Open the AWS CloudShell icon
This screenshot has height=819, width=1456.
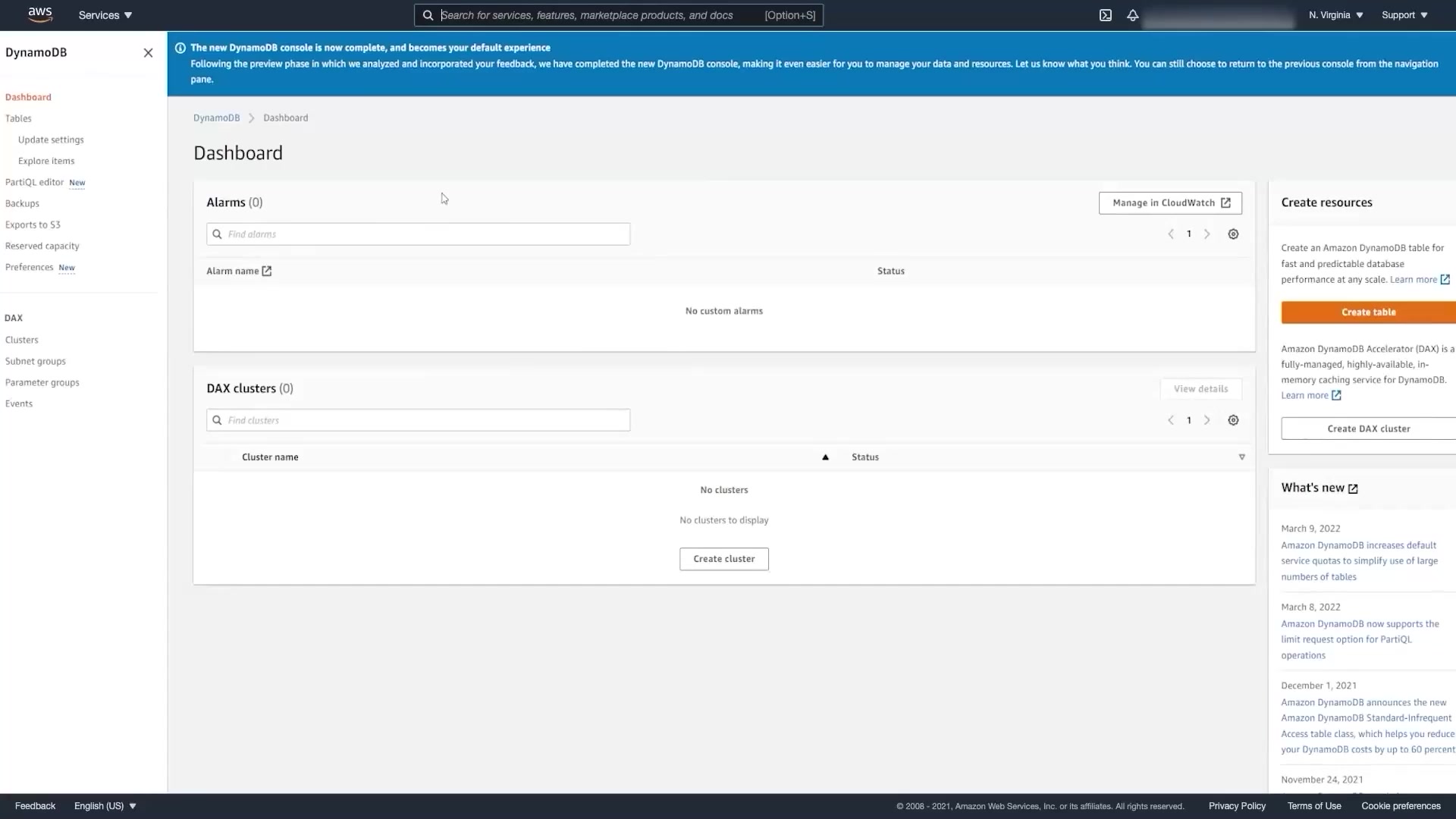1106,15
